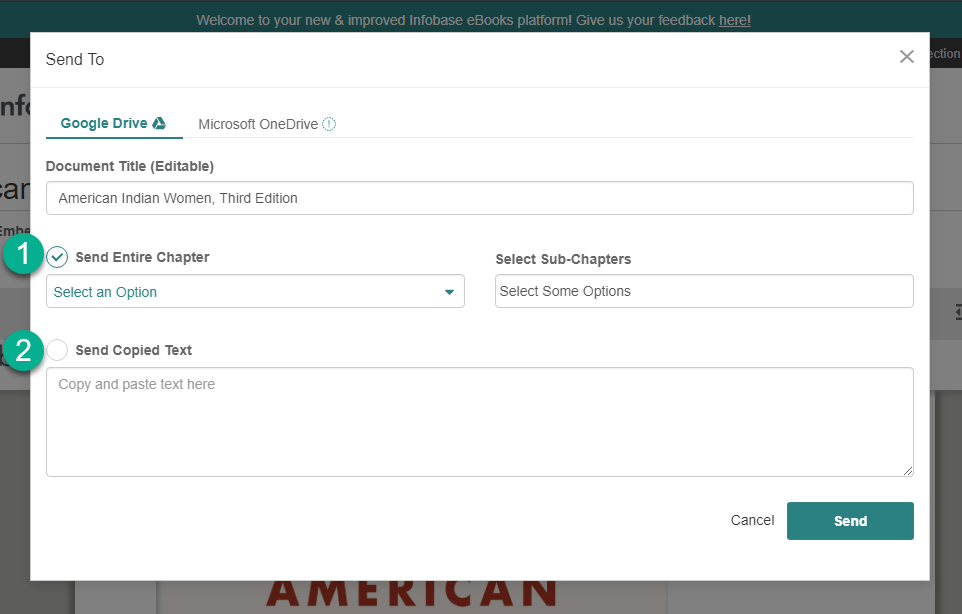Click the chapter dropdown caret arrow
Screen dimensions: 962x614
pos(449,292)
